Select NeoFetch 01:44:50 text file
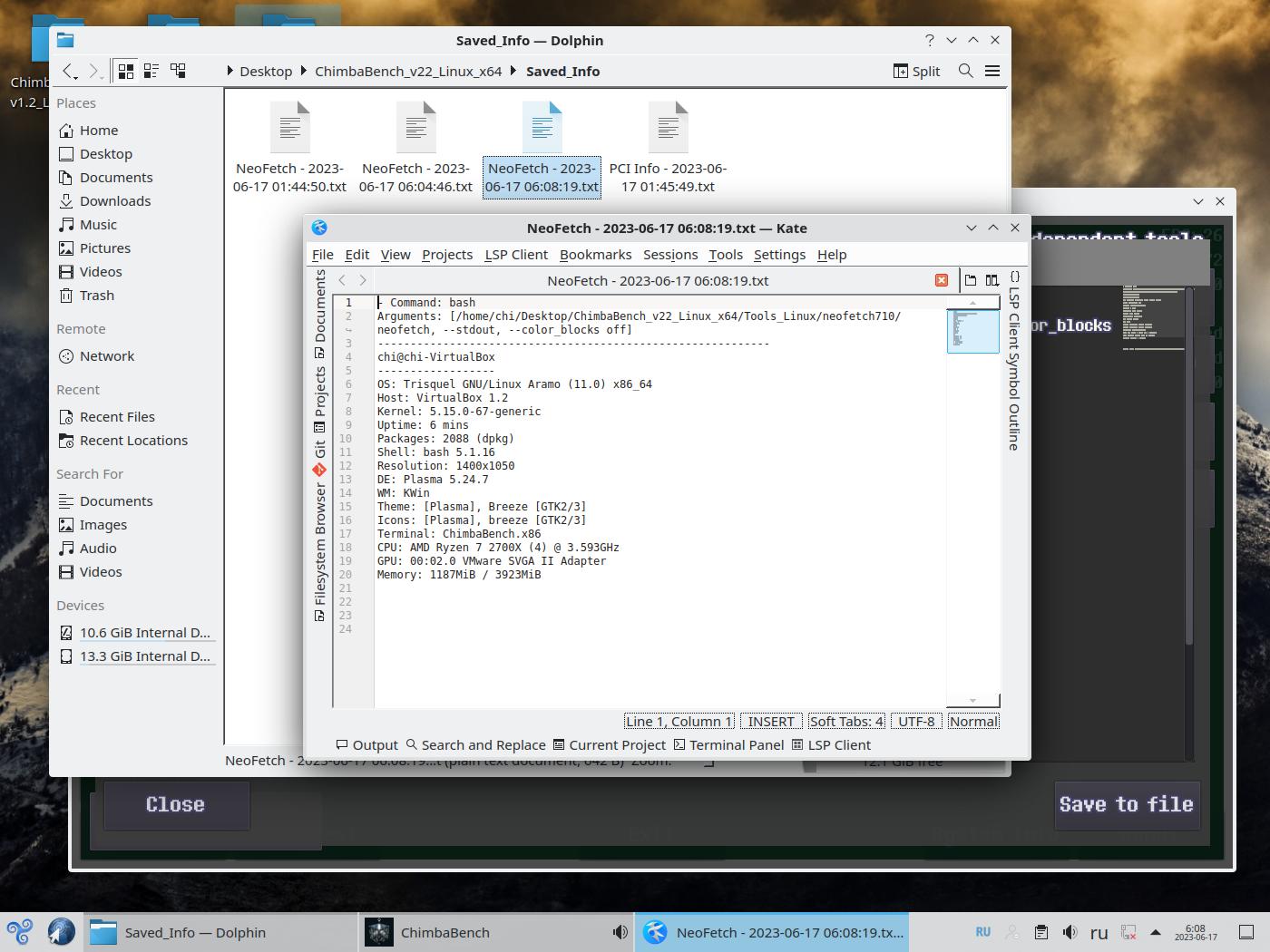This screenshot has width=1270, height=952. tap(289, 148)
